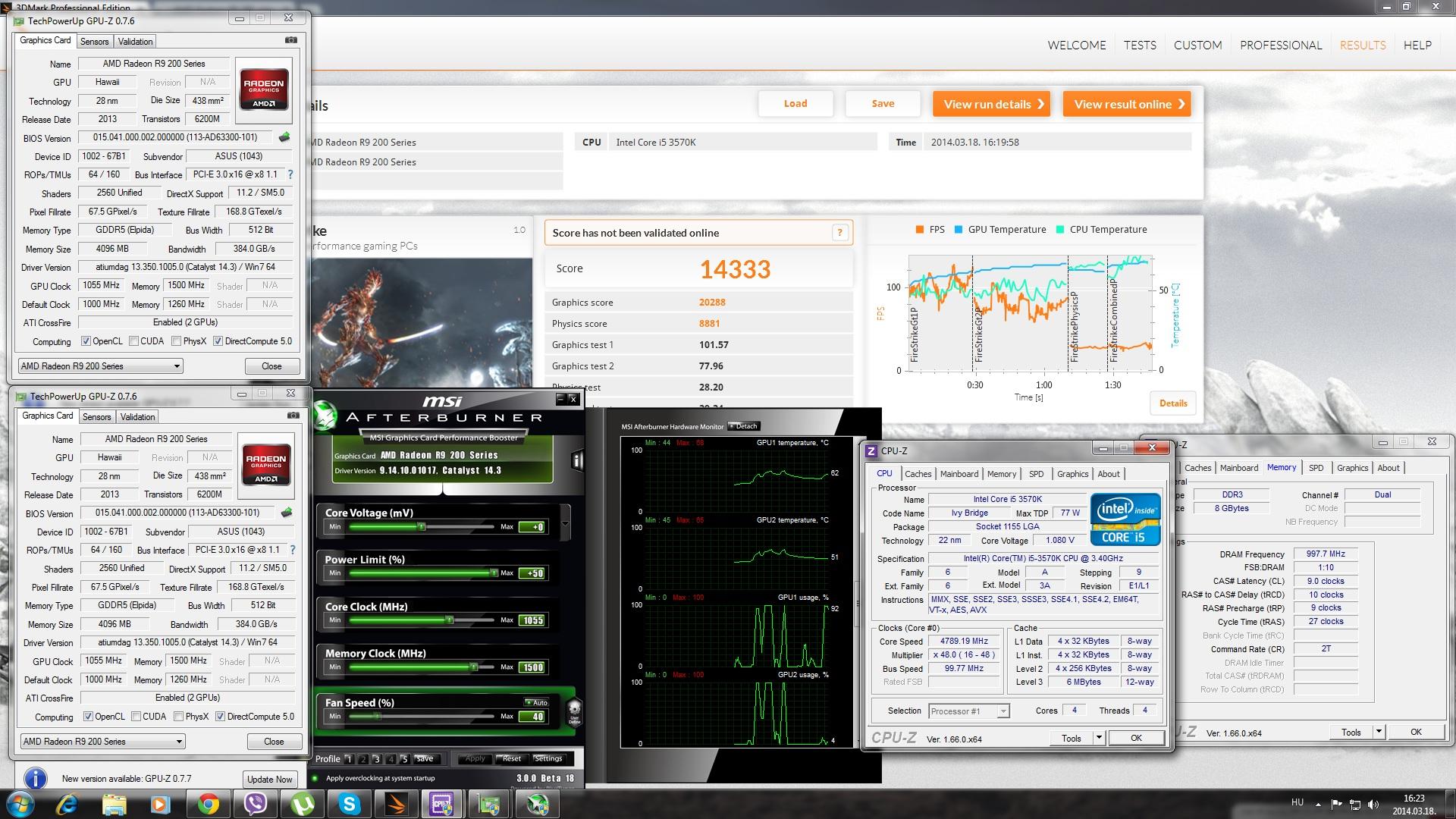Toggle PhysX checkbox in bottom GPU-Z
The width and height of the screenshot is (1456, 819).
(x=178, y=717)
